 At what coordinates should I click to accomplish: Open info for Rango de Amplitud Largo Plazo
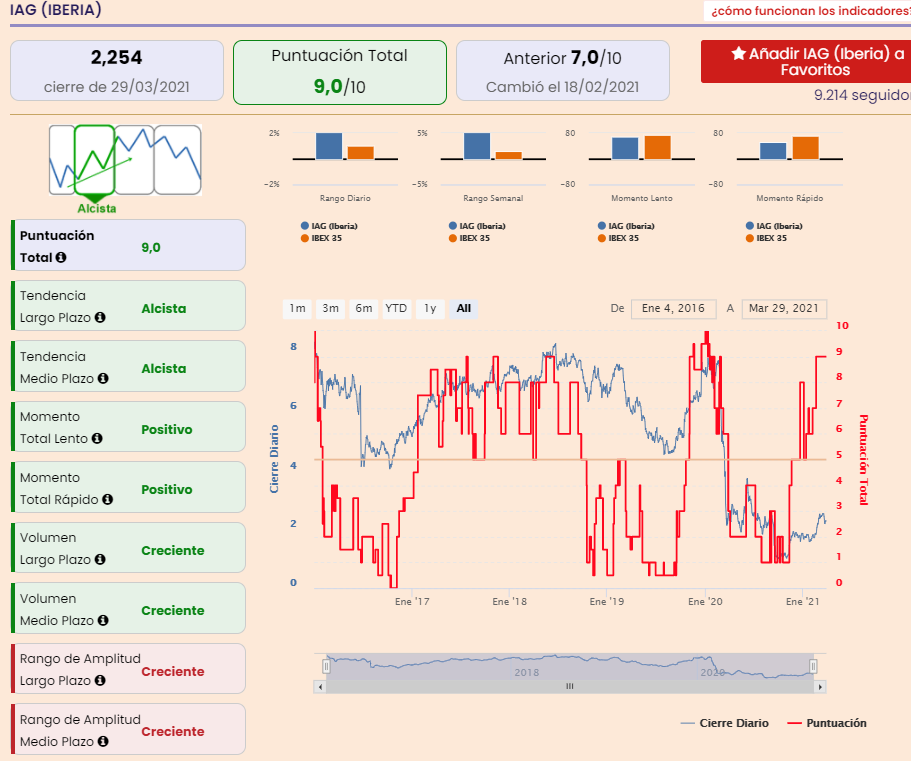click(100, 680)
